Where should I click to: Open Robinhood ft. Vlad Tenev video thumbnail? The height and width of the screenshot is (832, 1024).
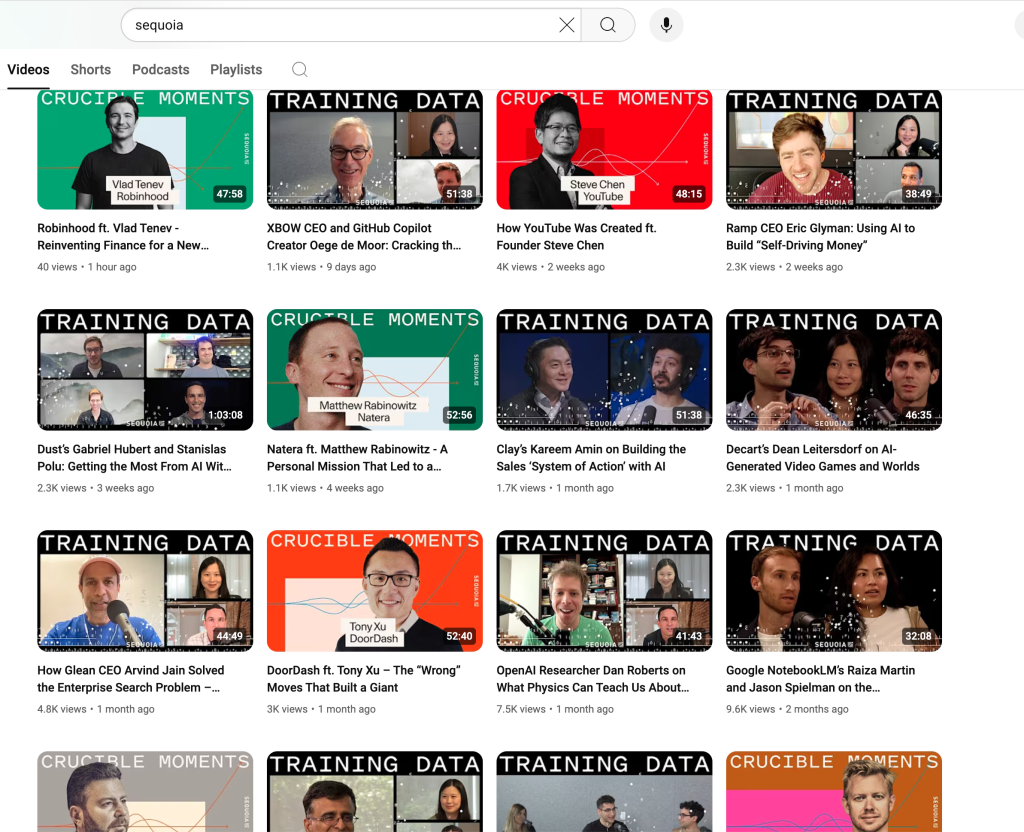tap(145, 149)
